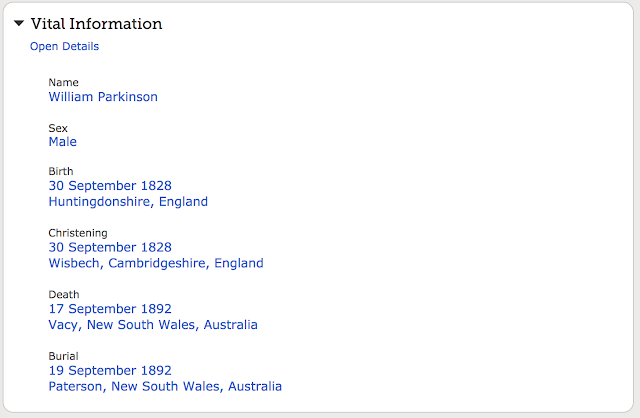Click the Vital Information heading text
The width and height of the screenshot is (640, 418).
tap(96, 24)
